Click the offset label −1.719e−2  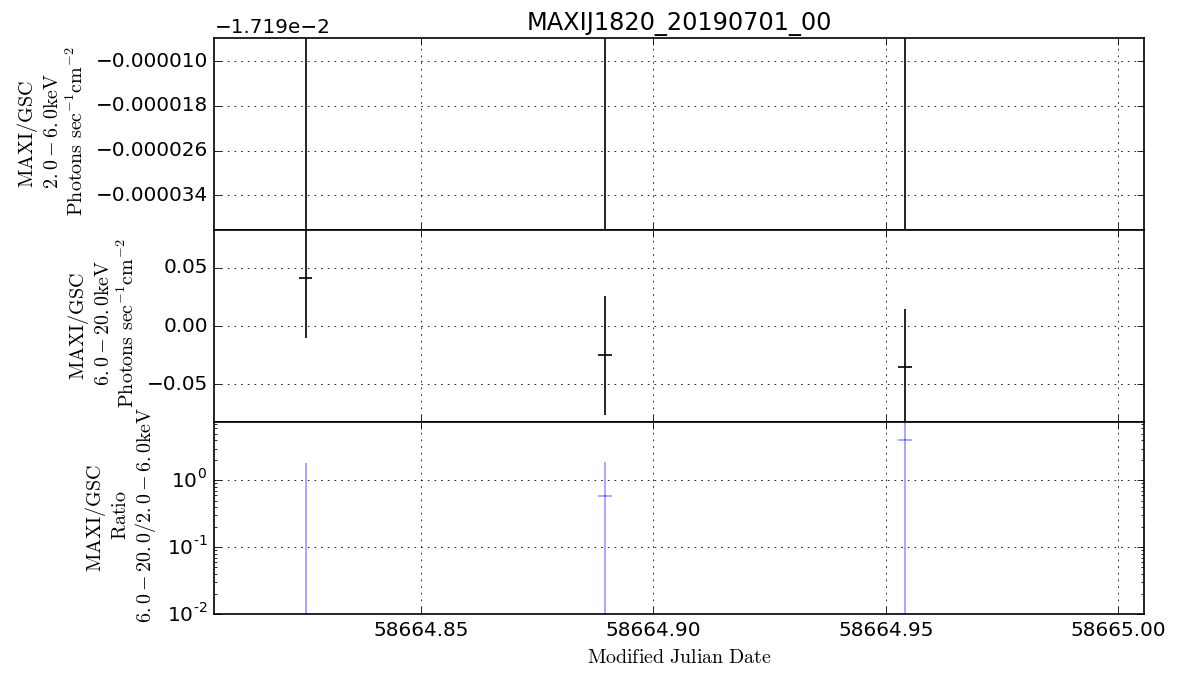click(x=272, y=28)
